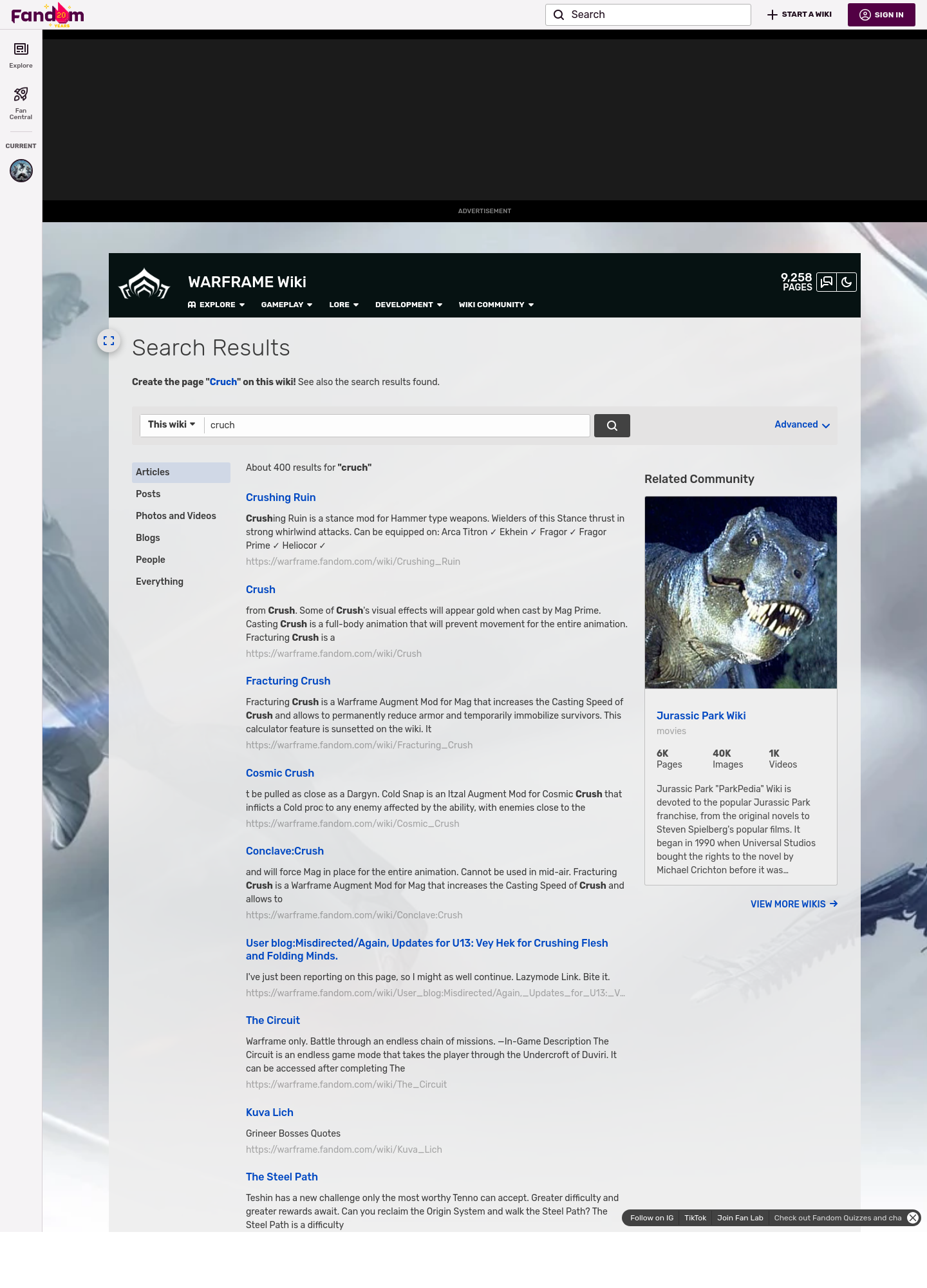
Task: Click the WARFRAME Wiki lotus logo
Action: point(144,285)
